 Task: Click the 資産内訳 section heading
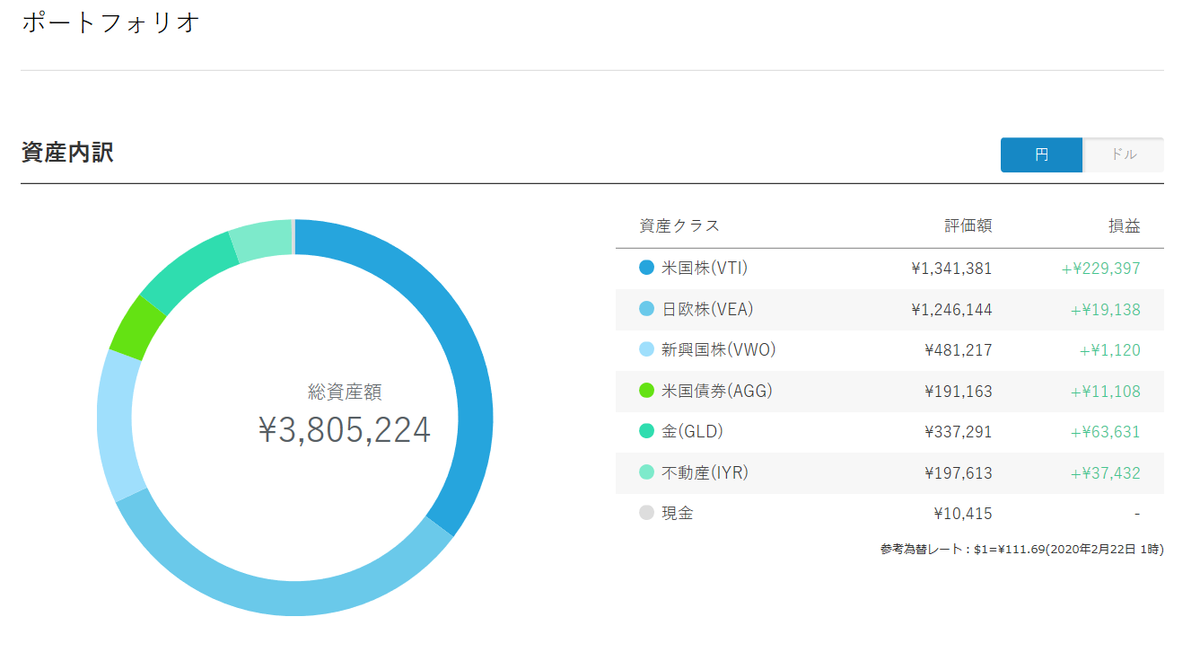pyautogui.click(x=67, y=153)
